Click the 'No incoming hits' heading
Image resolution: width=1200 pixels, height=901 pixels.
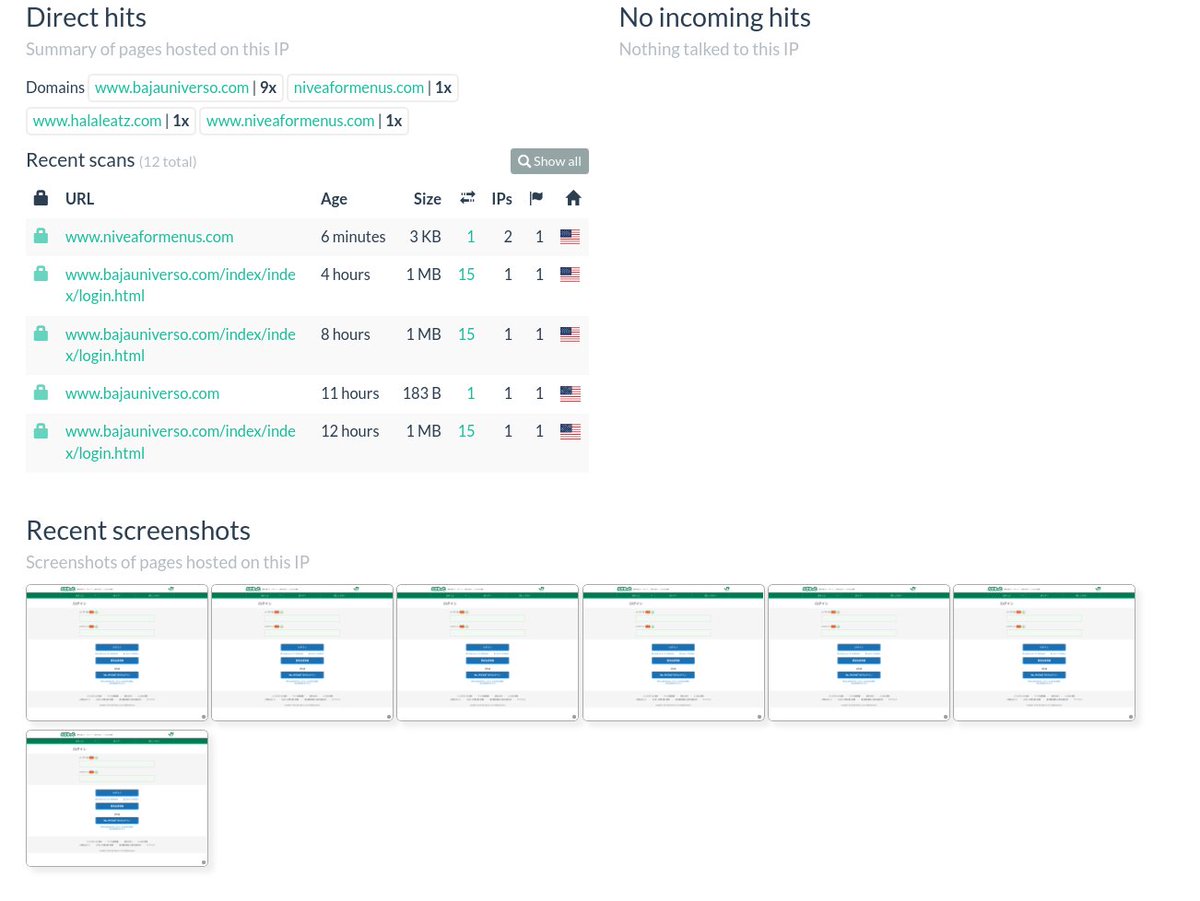coord(715,17)
